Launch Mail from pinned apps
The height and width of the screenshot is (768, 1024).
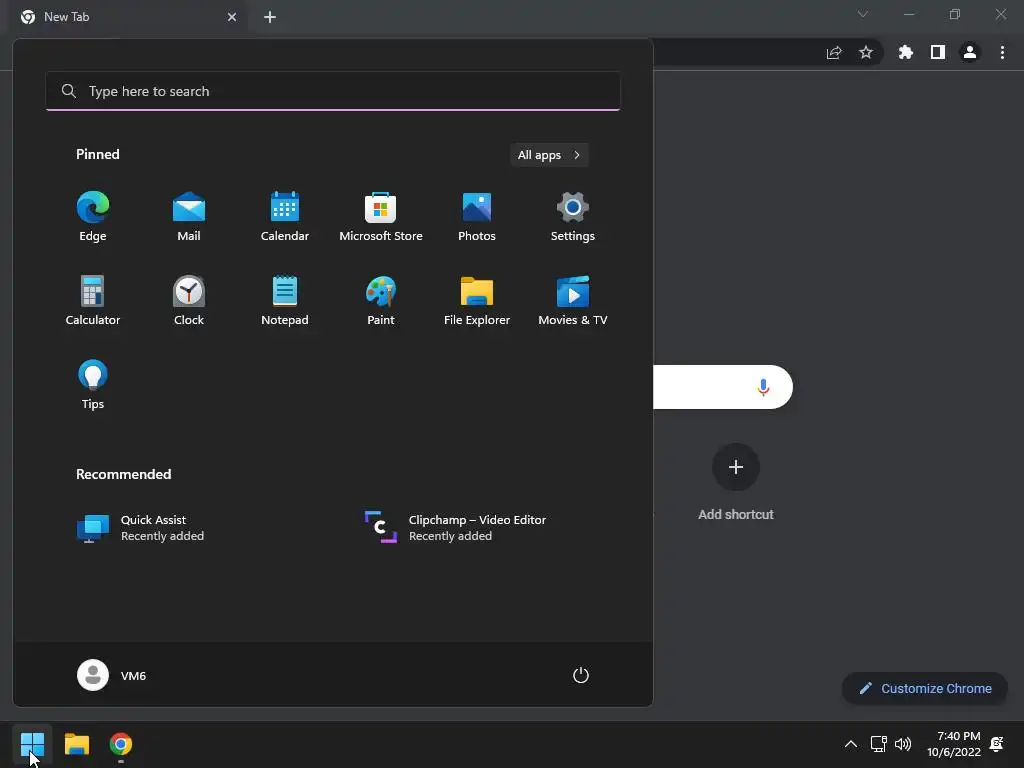(x=189, y=216)
